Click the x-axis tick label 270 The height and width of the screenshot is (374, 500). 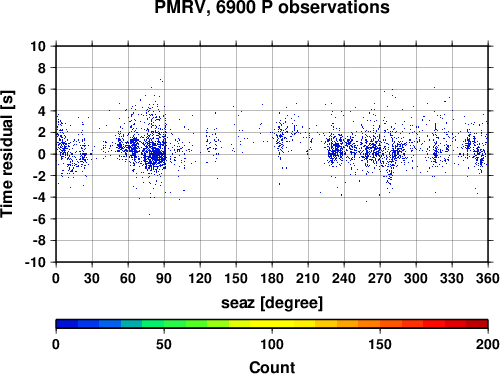click(x=380, y=278)
